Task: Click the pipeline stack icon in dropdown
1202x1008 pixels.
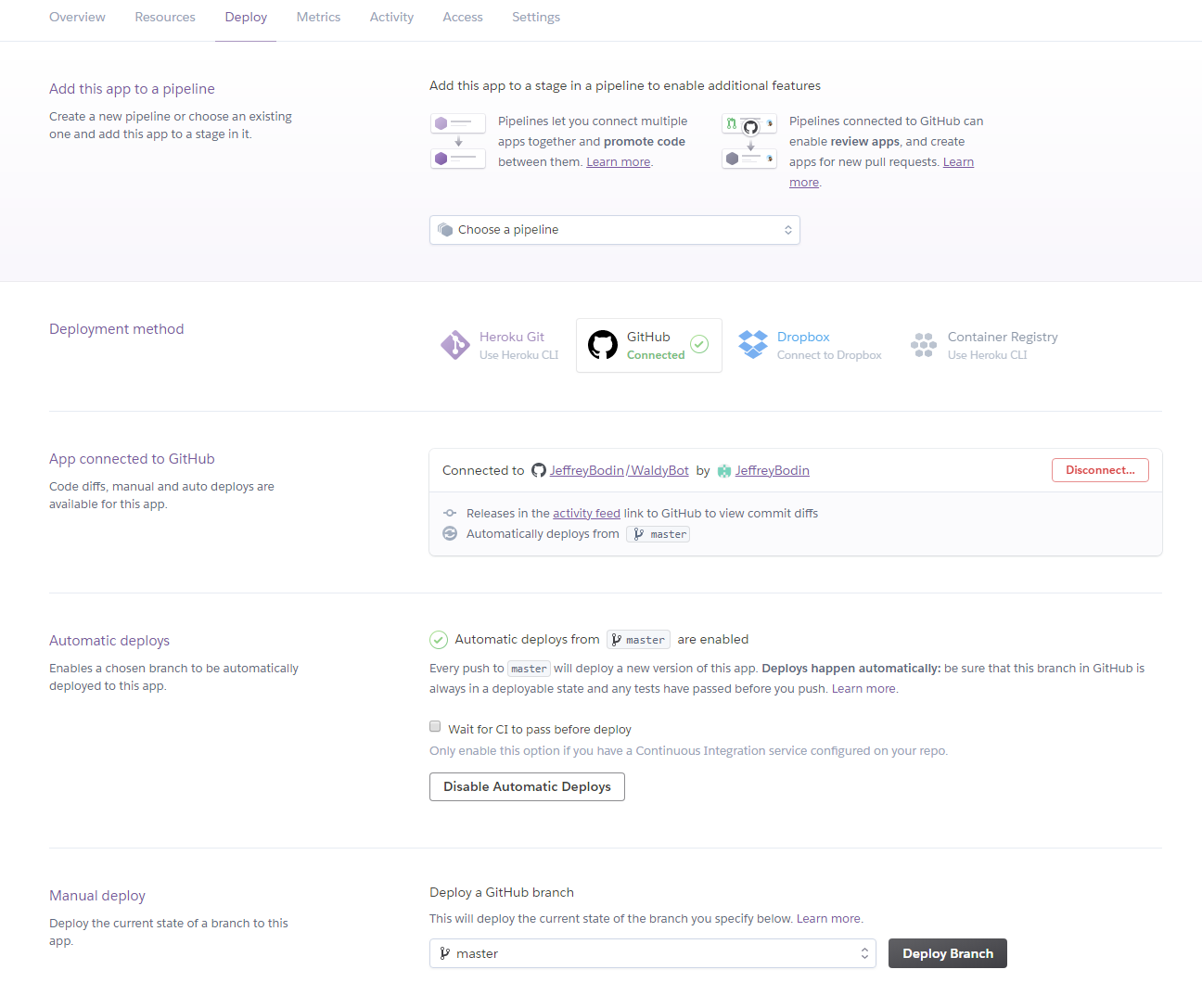Action: [x=445, y=230]
